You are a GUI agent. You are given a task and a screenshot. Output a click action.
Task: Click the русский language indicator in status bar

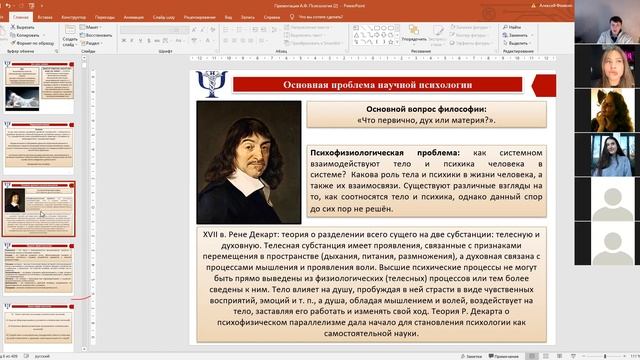pyautogui.click(x=42, y=356)
